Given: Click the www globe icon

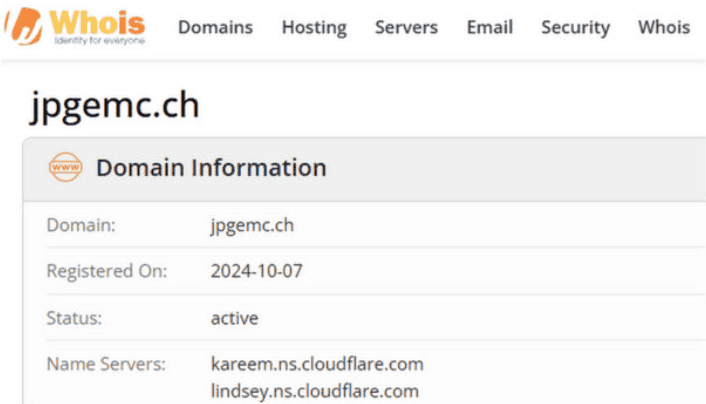Looking at the screenshot, I should coord(66,167).
